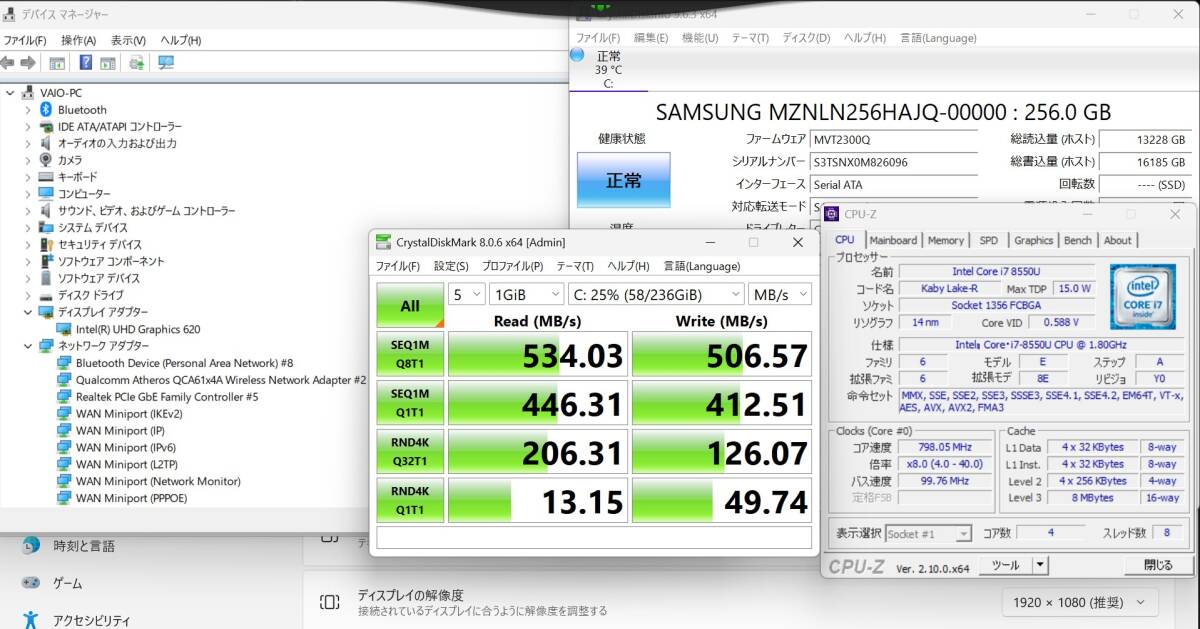Image resolution: width=1200 pixels, height=629 pixels.
Task: Click the help question mark toolbar icon
Action: (86, 62)
